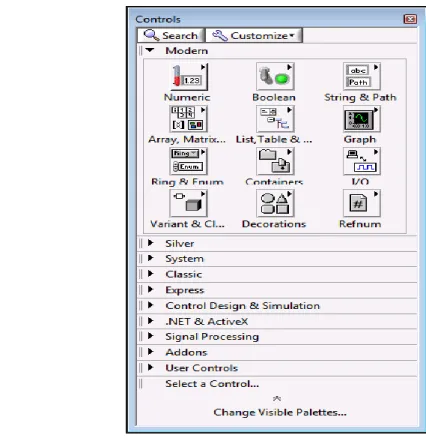
Task: Click the Modern category label
Action: click(187, 51)
